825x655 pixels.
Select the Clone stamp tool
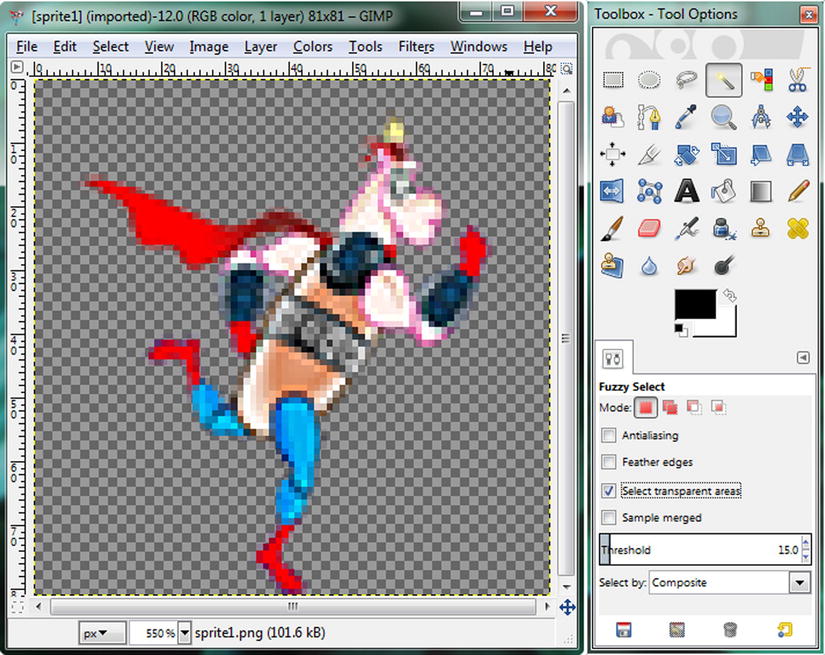[761, 228]
